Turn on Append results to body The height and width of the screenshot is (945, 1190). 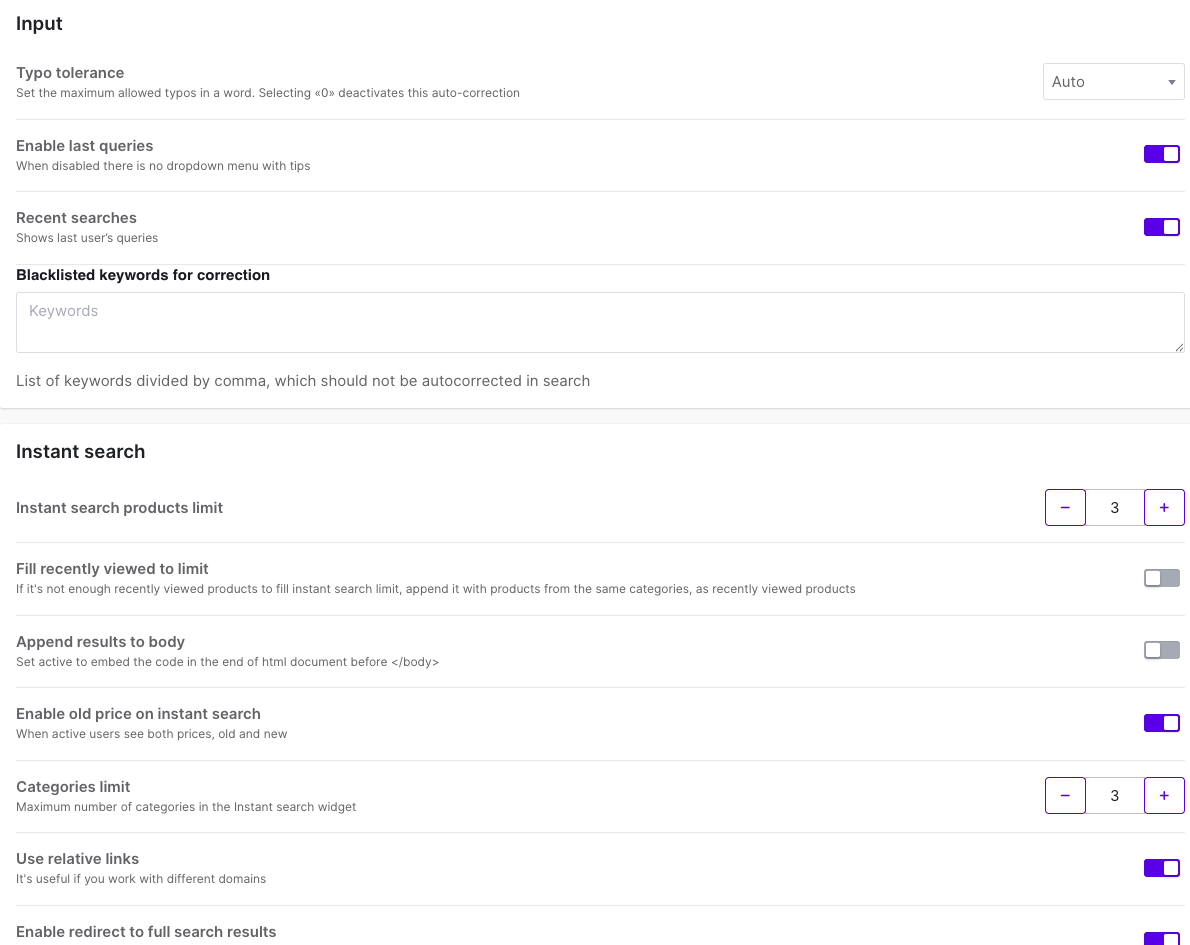pos(1161,650)
